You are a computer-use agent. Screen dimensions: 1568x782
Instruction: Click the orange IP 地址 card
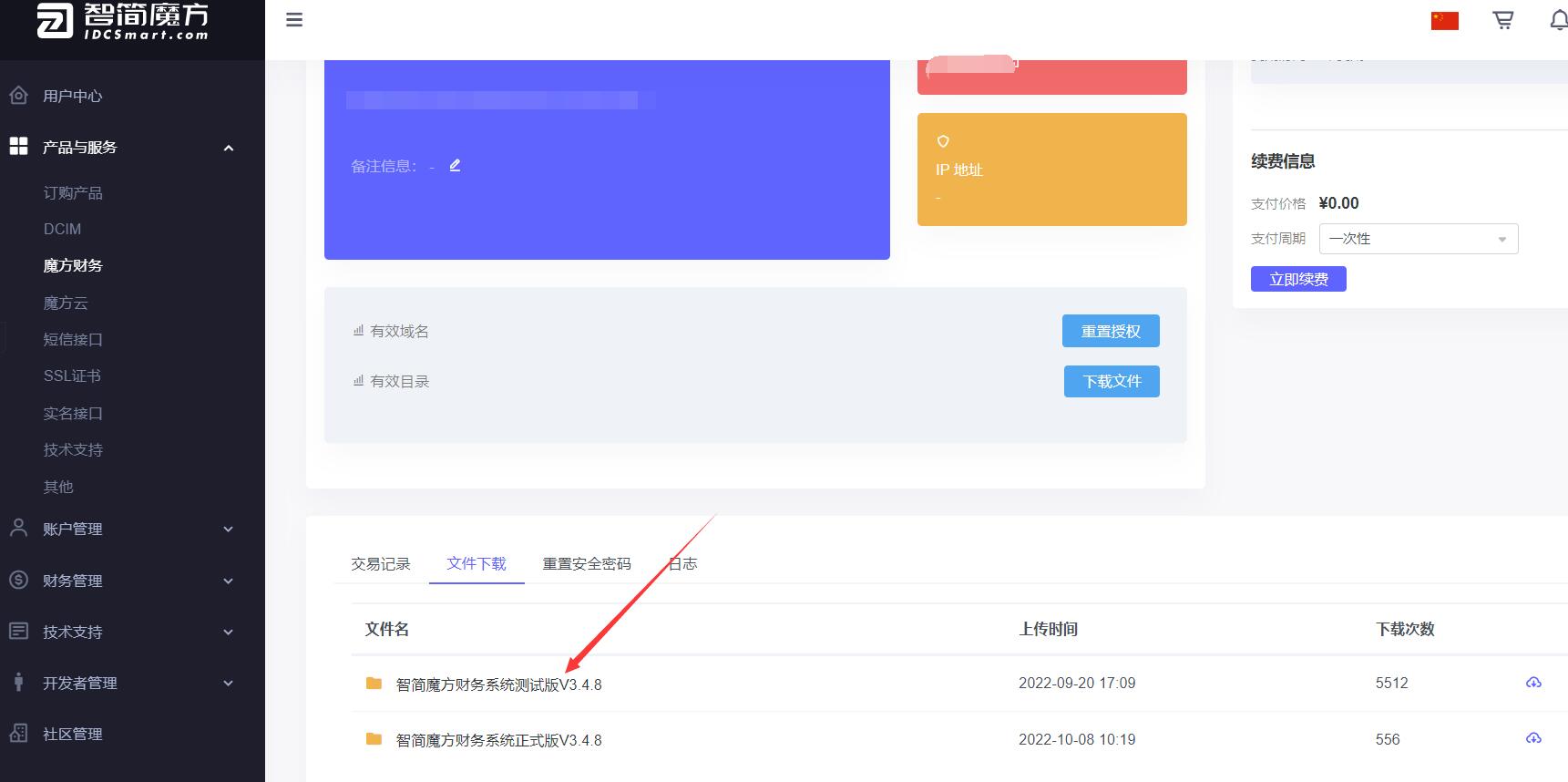click(1051, 169)
